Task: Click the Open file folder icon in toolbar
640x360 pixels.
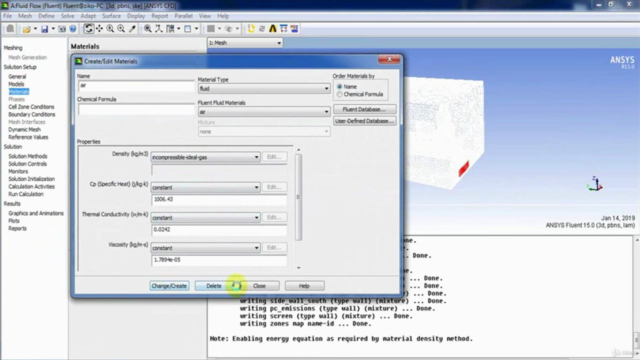Action: point(27,29)
